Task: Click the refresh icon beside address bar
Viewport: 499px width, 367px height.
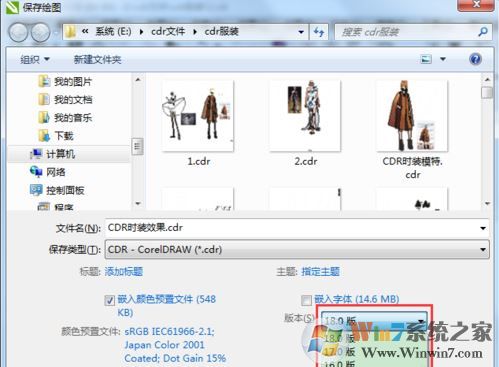Action: pyautogui.click(x=319, y=32)
